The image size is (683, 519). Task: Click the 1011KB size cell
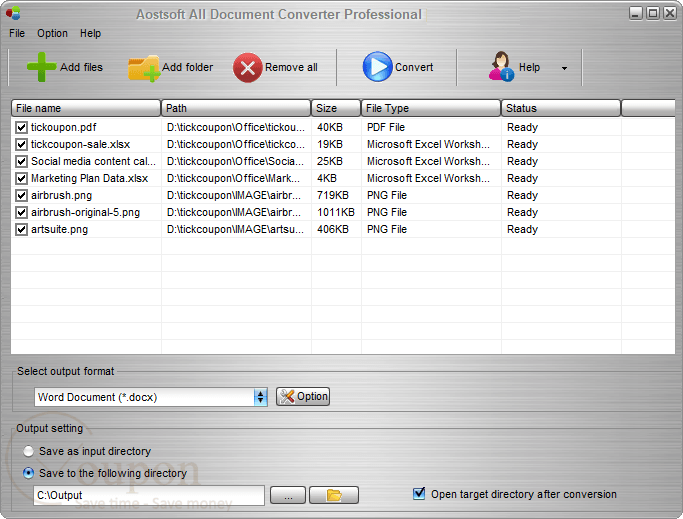pyautogui.click(x=336, y=212)
